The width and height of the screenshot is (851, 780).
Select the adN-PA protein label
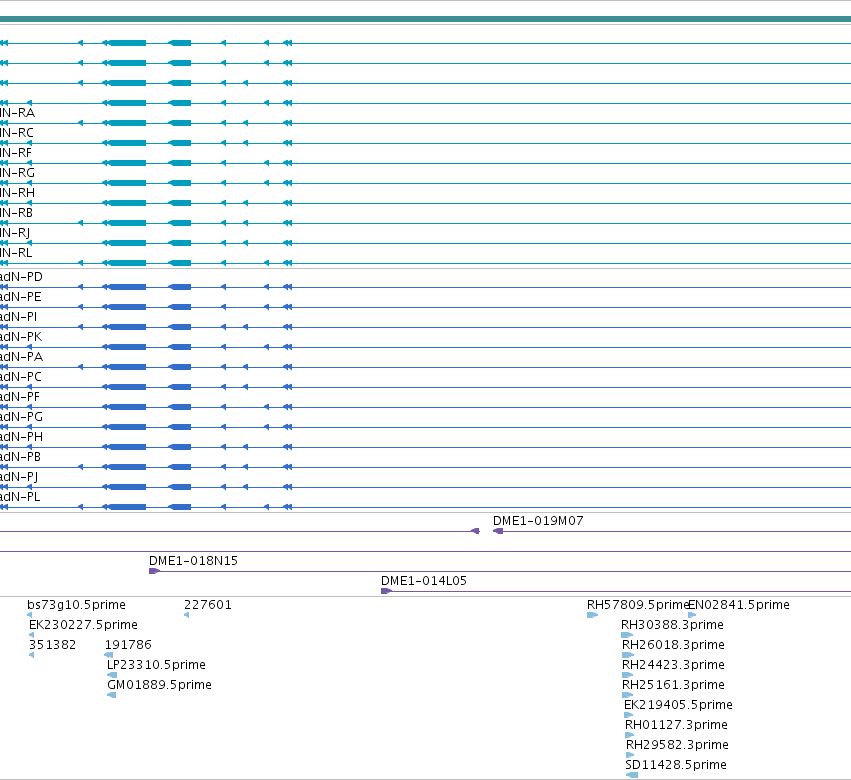[21, 357]
